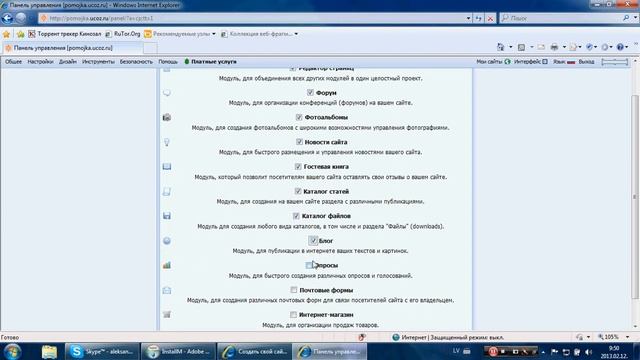This screenshot has height=360, width=640.
Task: Open the address bar history dropdown
Action: (468, 18)
